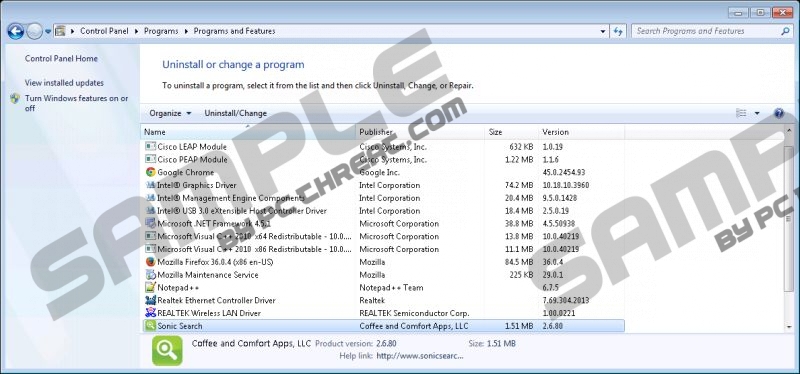Click the Intel Management Engine Components icon
This screenshot has height=374, width=800.
(150, 197)
